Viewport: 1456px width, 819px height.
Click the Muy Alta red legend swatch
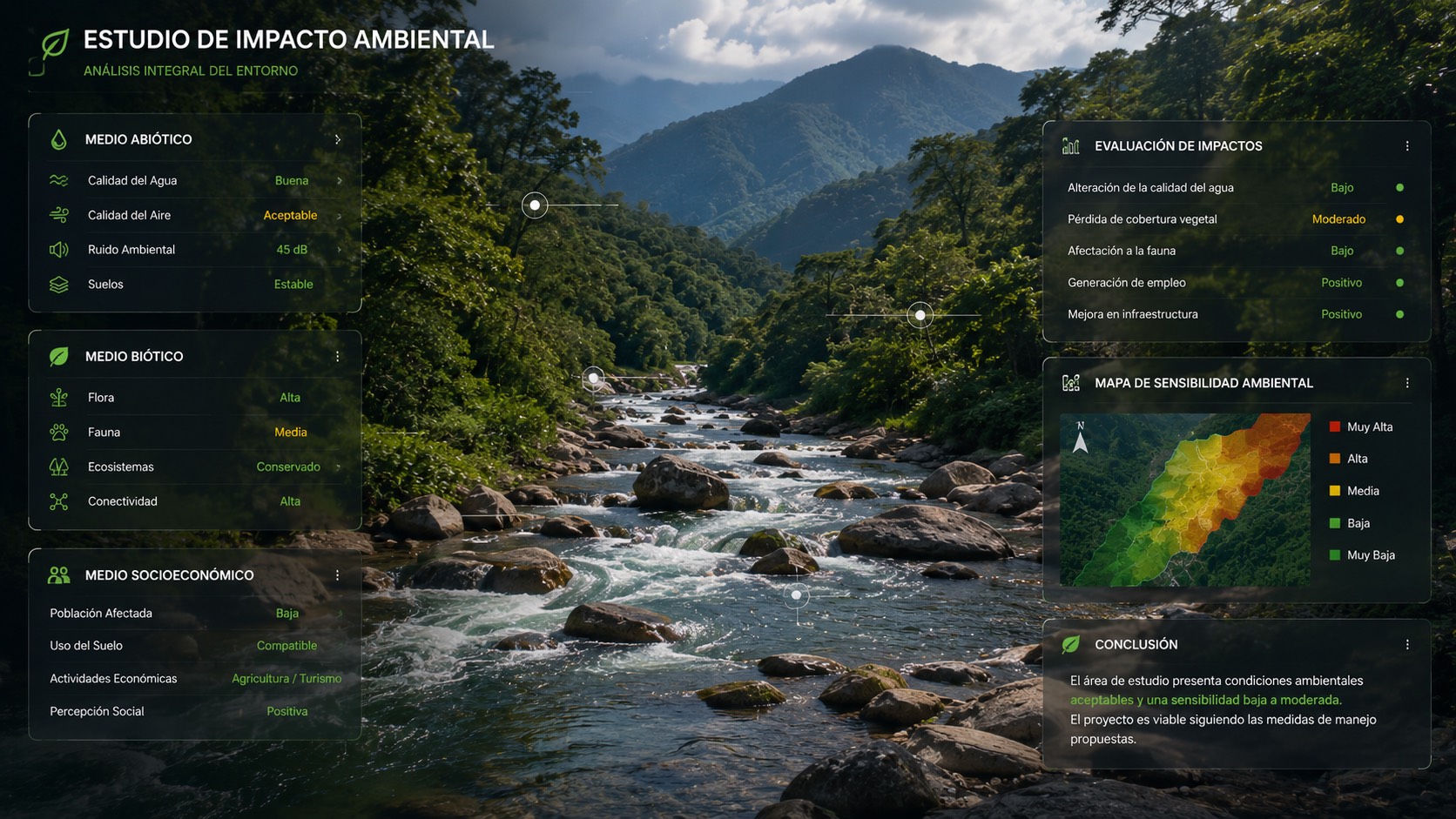point(1334,426)
